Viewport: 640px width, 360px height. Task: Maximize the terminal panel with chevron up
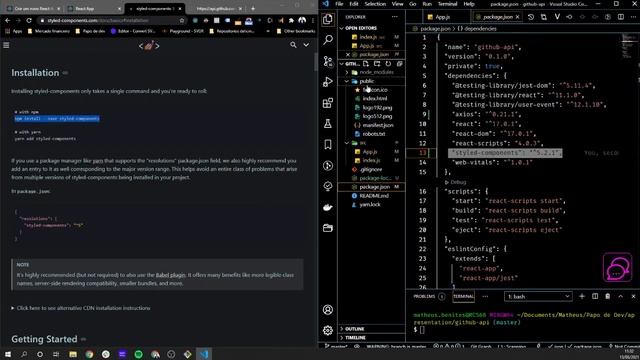[x=621, y=296]
